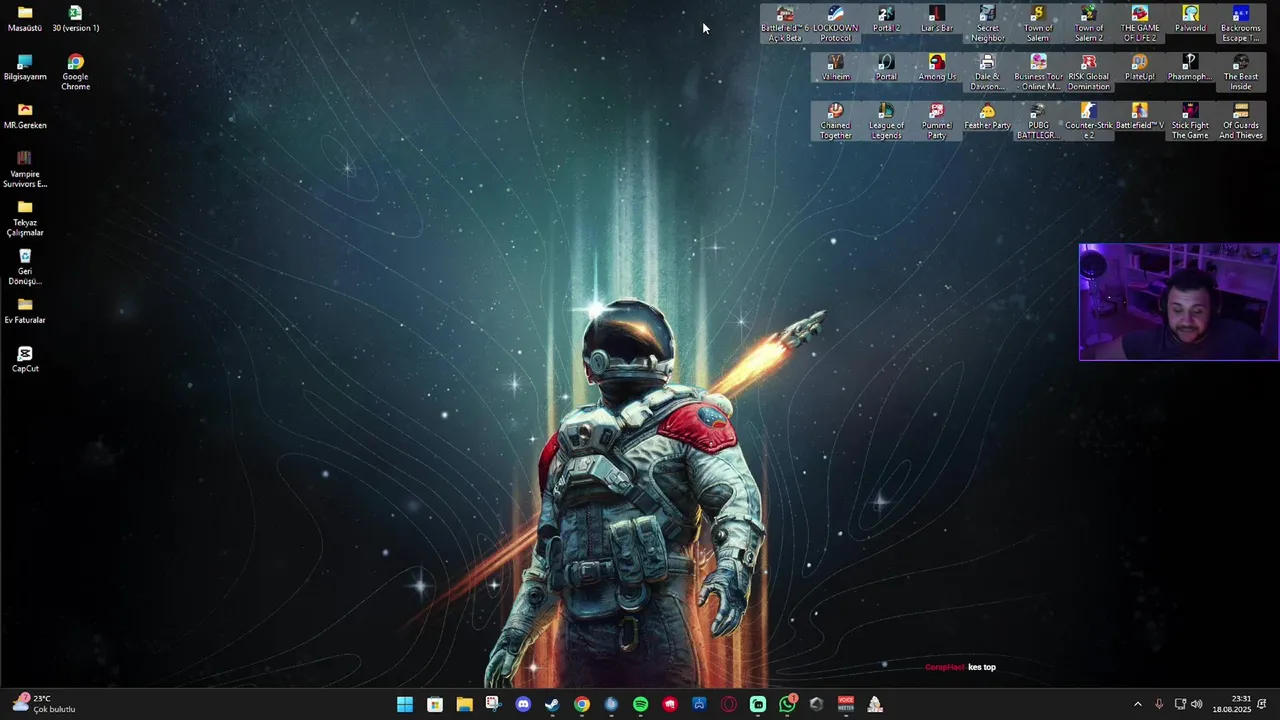1280x720 pixels.
Task: Select the Dale & Dawson shortcut
Action: pos(987,73)
